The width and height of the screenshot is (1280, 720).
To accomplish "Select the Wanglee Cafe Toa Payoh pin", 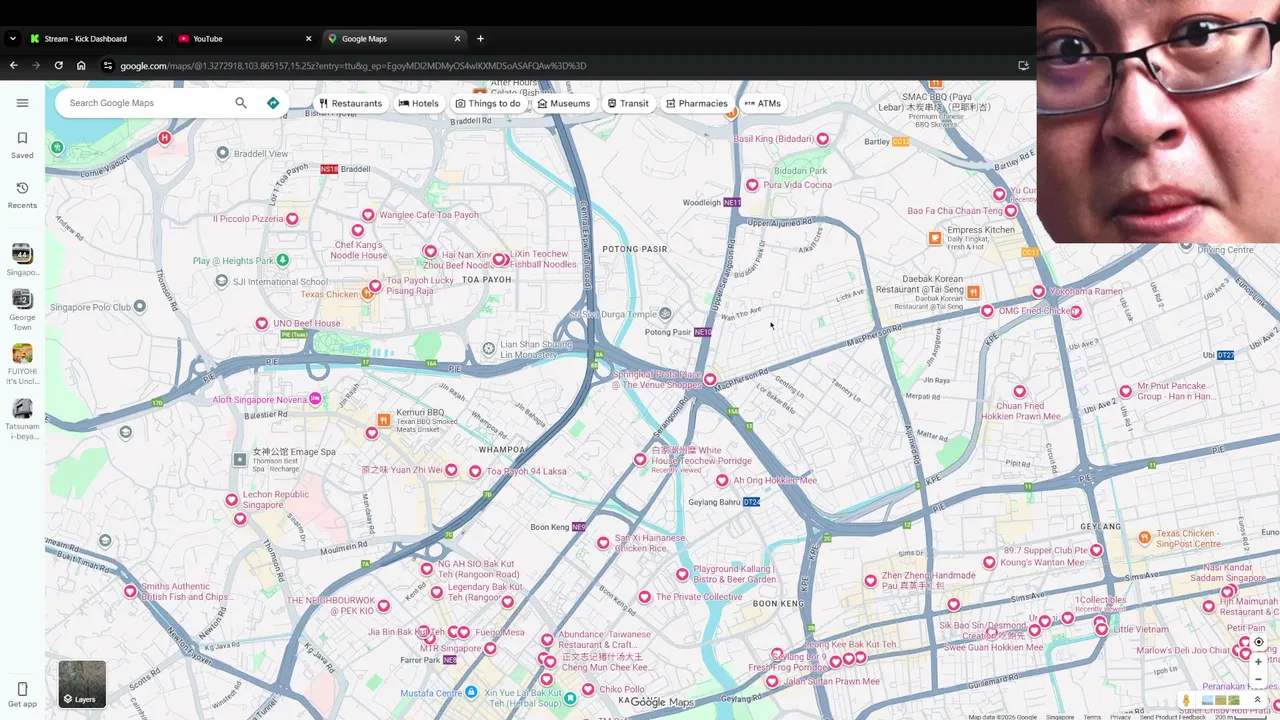I will [368, 215].
